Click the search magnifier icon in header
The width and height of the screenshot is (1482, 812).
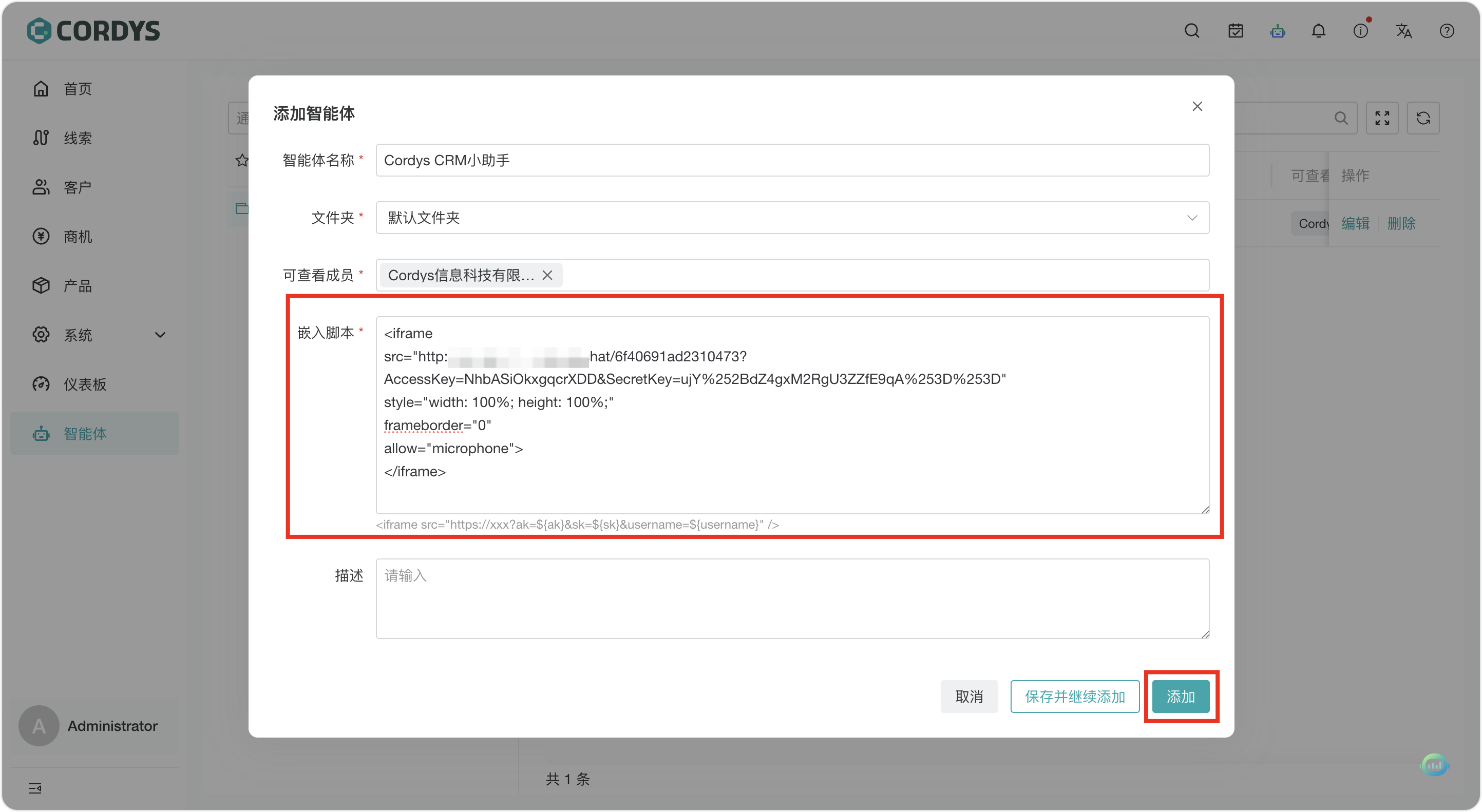point(1191,31)
